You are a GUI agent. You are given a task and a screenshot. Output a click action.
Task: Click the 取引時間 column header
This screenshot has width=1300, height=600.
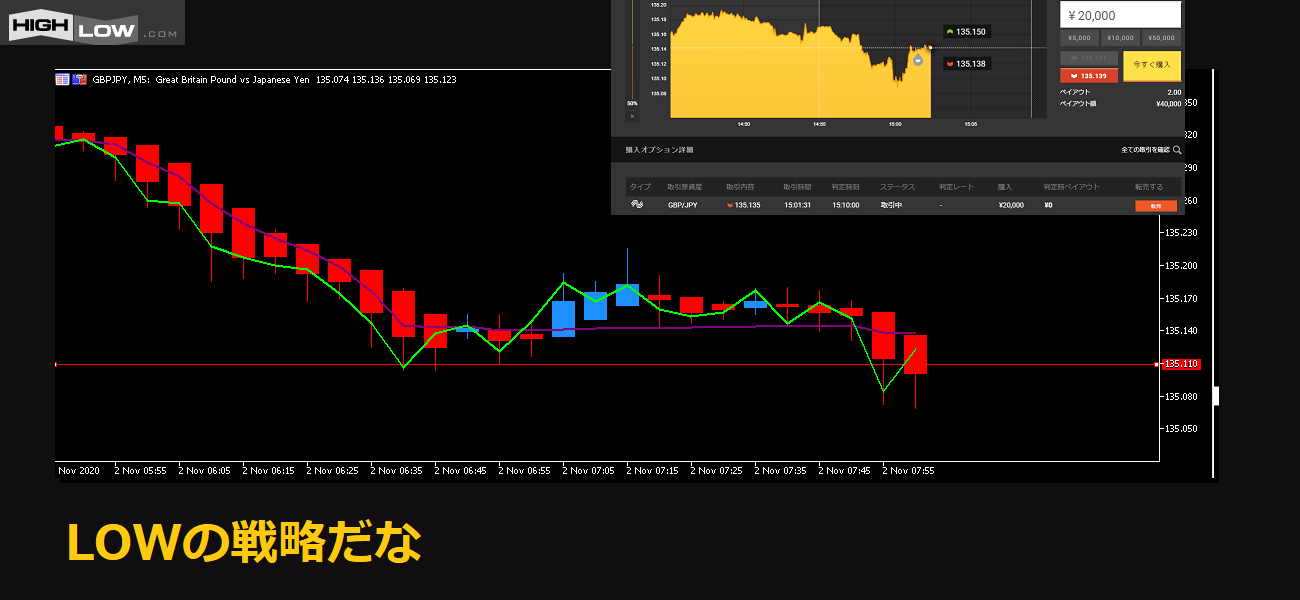click(797, 187)
